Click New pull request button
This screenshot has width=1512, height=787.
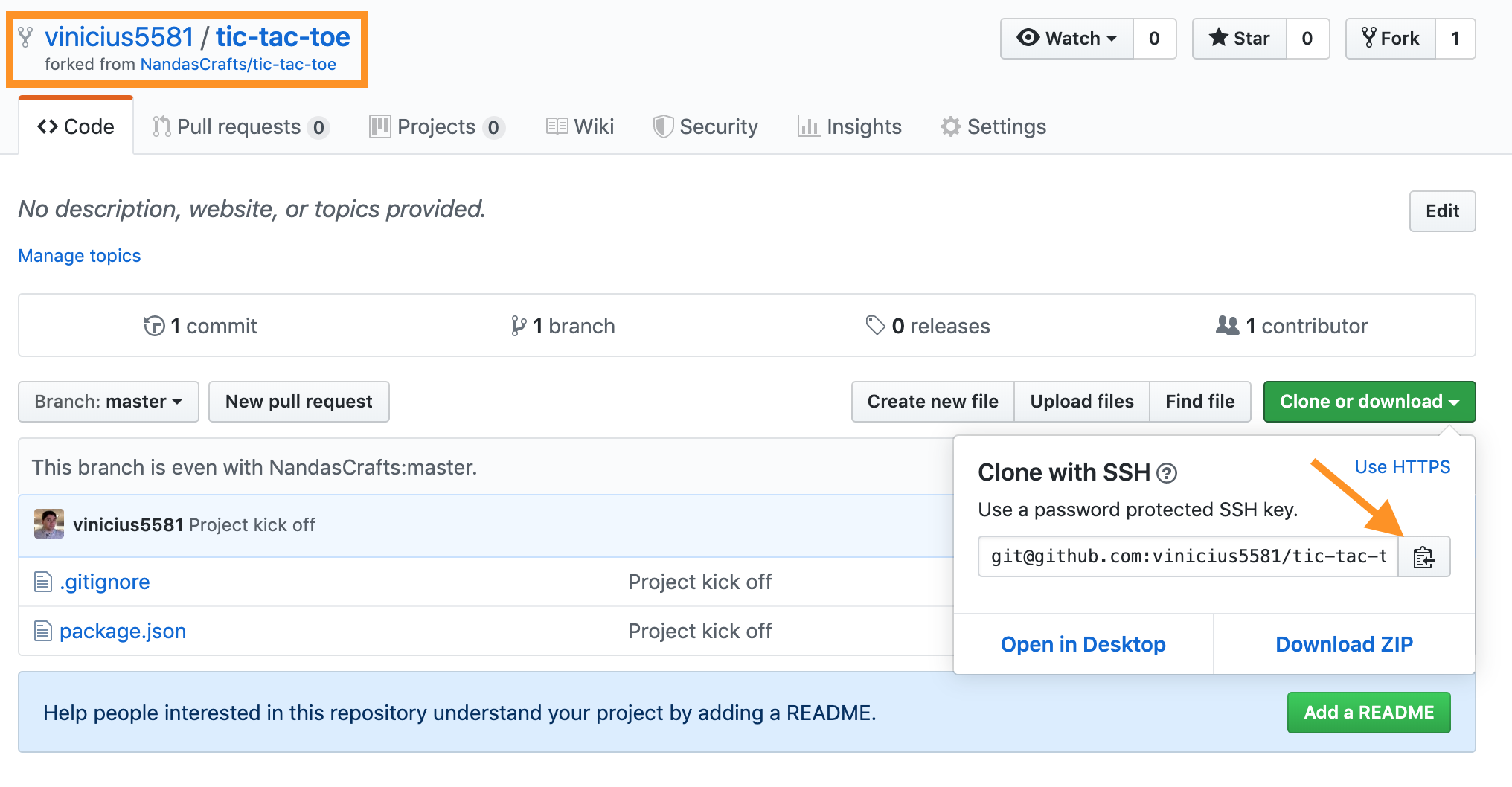[299, 402]
